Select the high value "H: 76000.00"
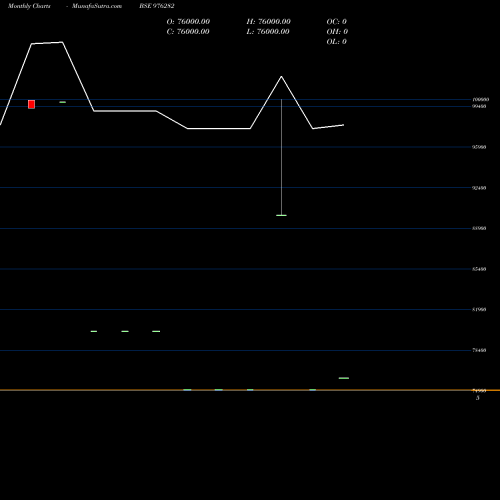Screen dimensions: 500x500 [x=269, y=22]
